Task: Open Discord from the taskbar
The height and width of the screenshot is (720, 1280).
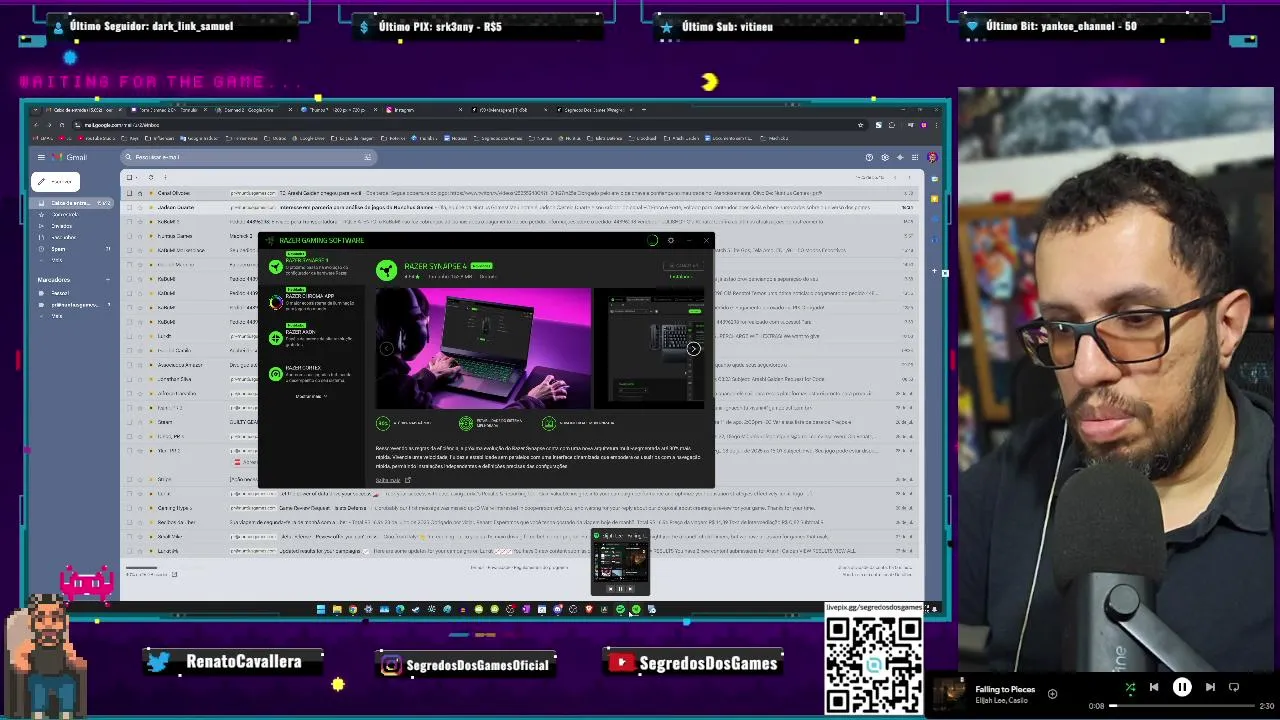Action: point(557,609)
